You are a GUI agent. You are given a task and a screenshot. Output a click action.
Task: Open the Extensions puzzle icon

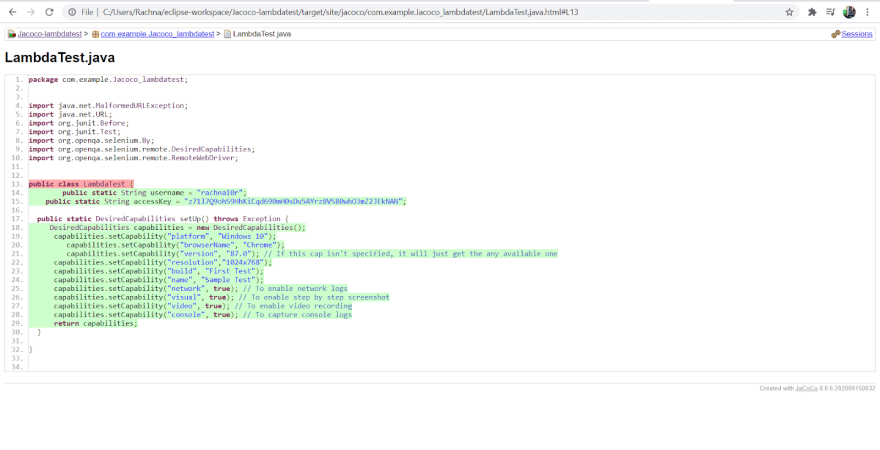812,12
